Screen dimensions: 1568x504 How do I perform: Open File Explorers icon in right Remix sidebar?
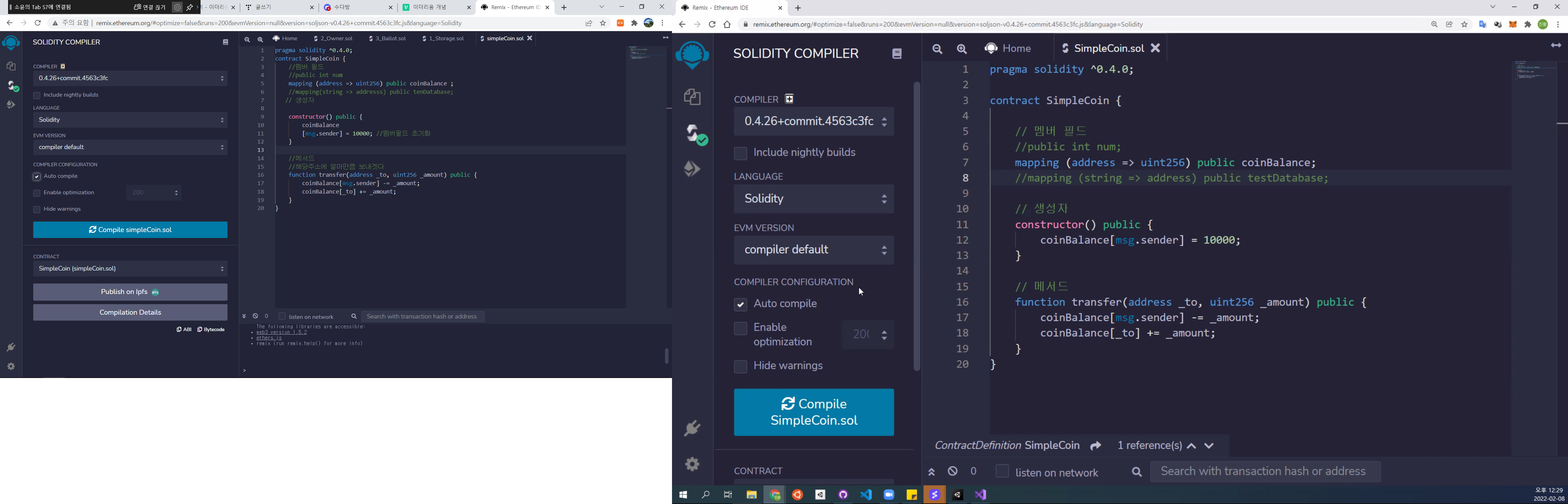692,97
